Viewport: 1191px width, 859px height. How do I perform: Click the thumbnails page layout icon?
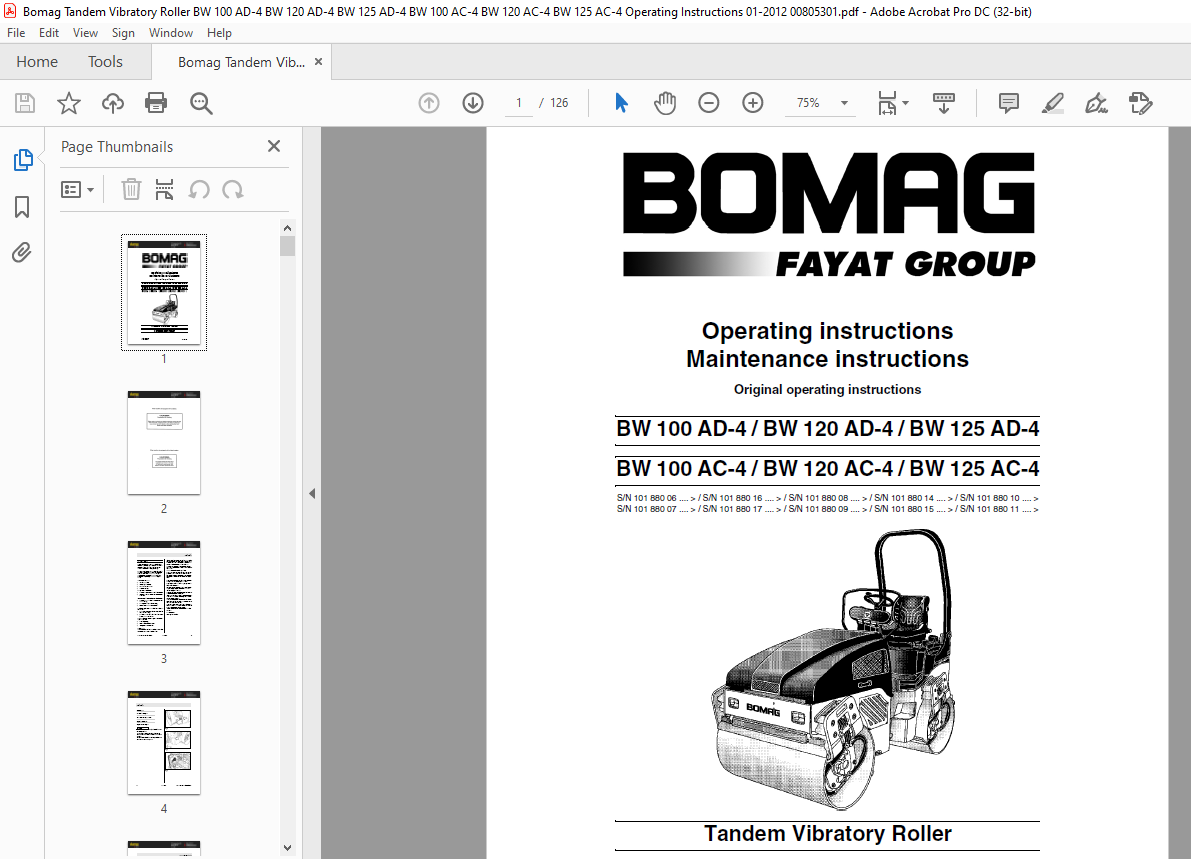tap(164, 189)
